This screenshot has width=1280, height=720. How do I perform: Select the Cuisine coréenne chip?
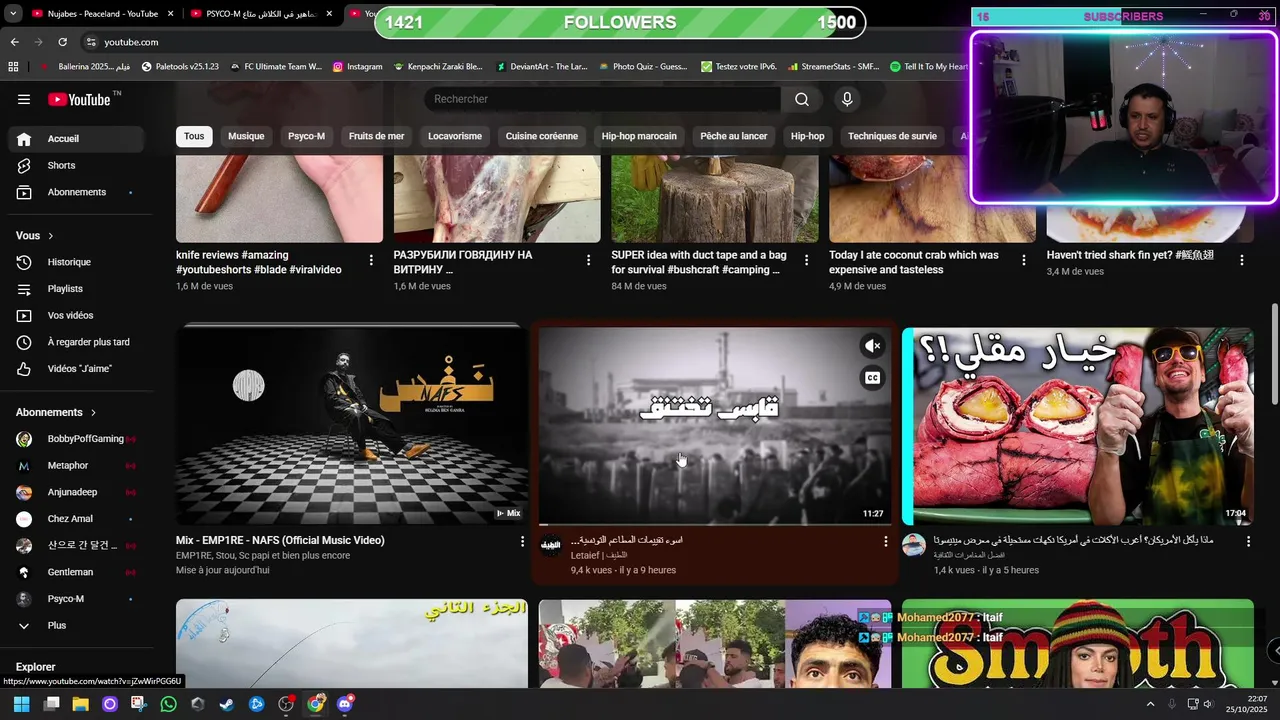click(x=542, y=136)
